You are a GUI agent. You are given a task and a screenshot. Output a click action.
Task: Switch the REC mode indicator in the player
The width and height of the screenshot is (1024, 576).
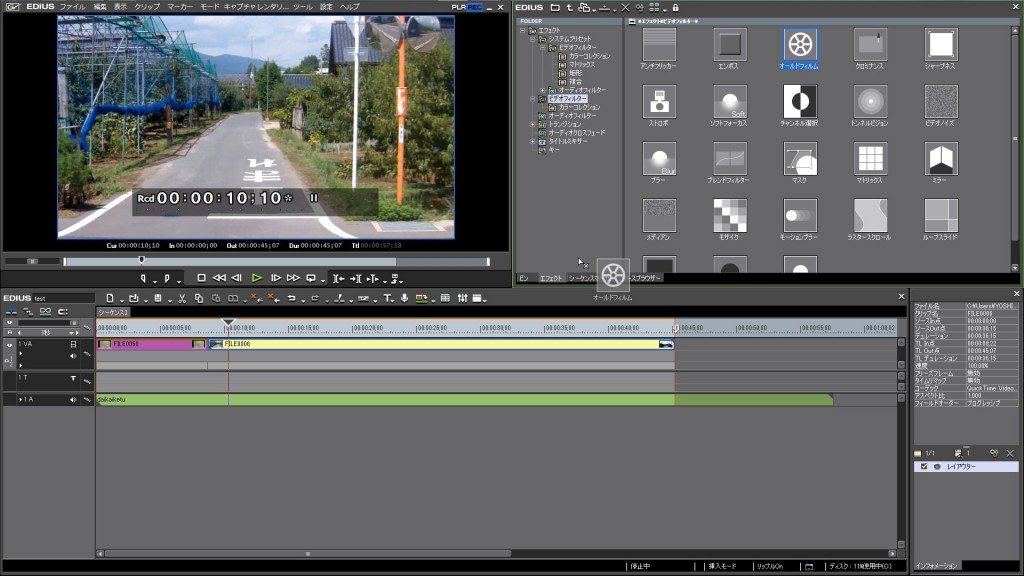[475, 7]
